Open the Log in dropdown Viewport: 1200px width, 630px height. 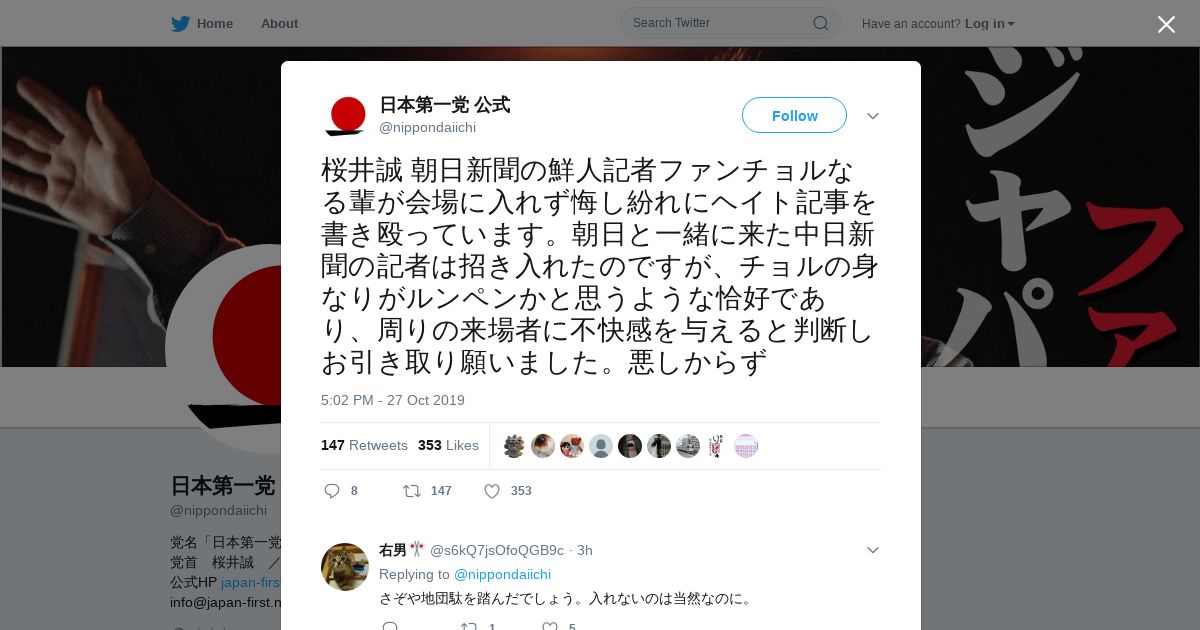pyautogui.click(x=990, y=23)
